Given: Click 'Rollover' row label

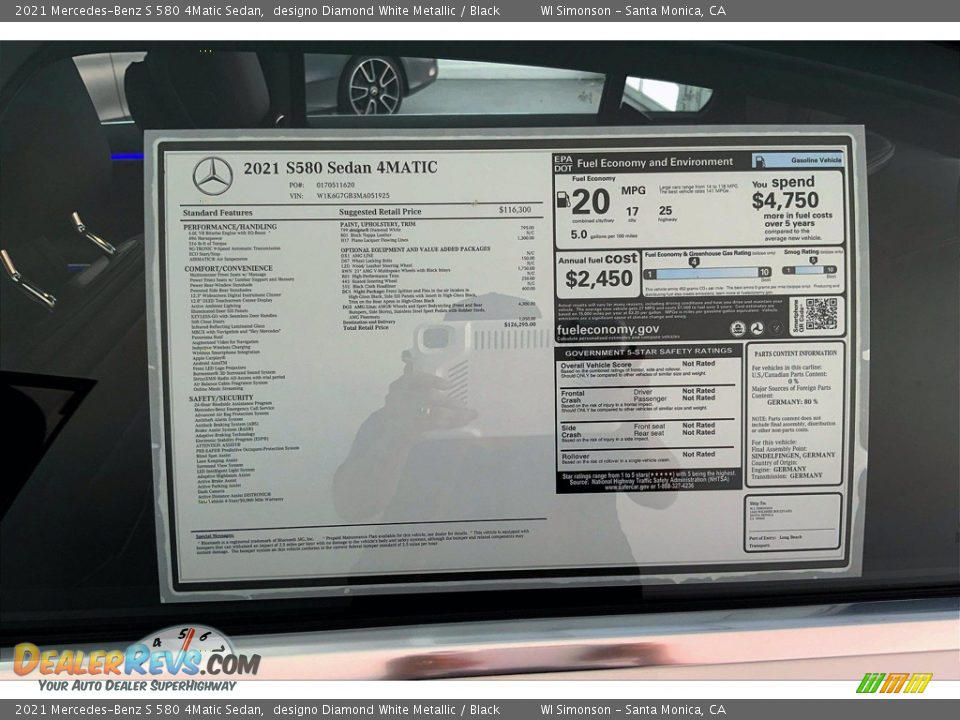Looking at the screenshot, I should tap(576, 456).
